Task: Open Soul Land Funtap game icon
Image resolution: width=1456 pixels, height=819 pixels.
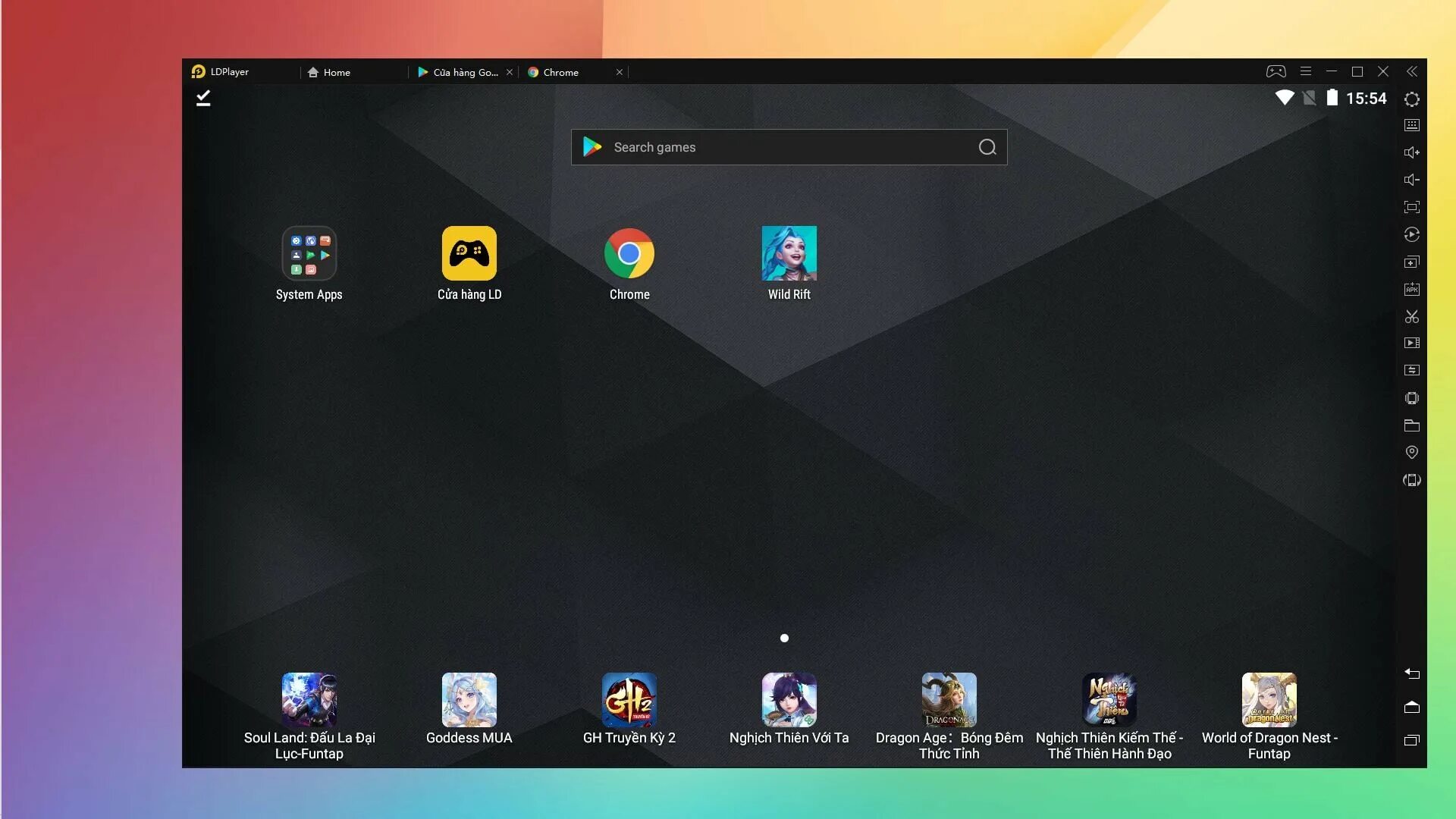Action: (x=309, y=699)
